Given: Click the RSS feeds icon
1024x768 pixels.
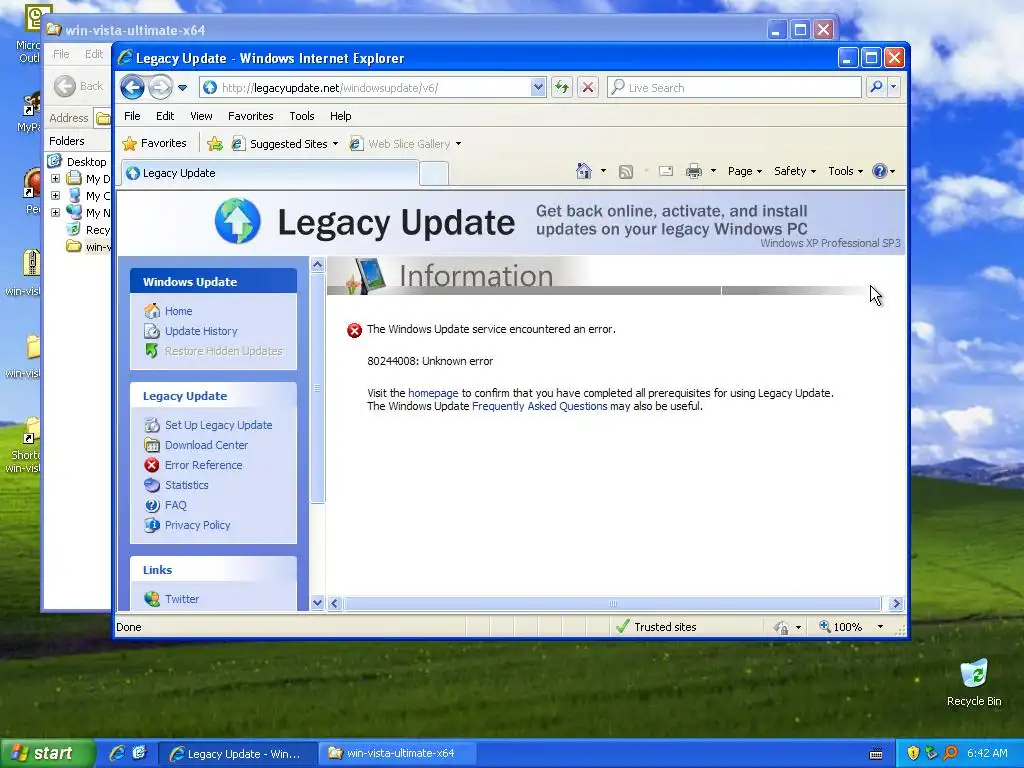Looking at the screenshot, I should tap(626, 171).
